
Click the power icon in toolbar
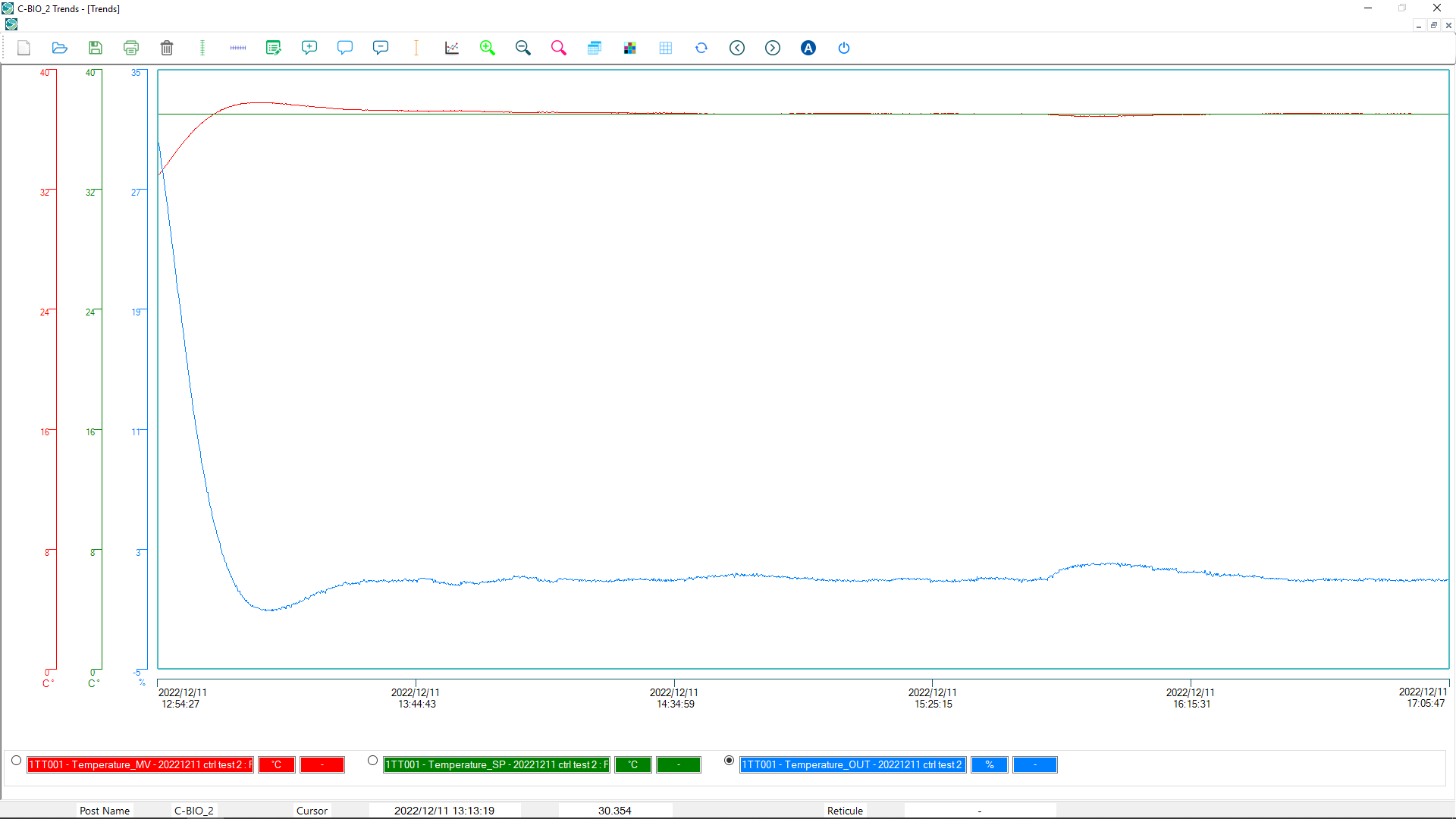[844, 48]
